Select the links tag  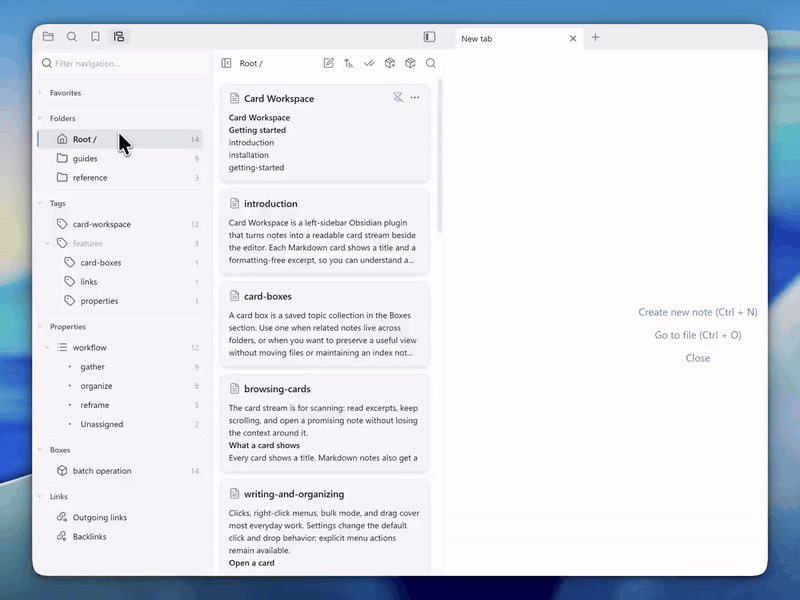120,282
